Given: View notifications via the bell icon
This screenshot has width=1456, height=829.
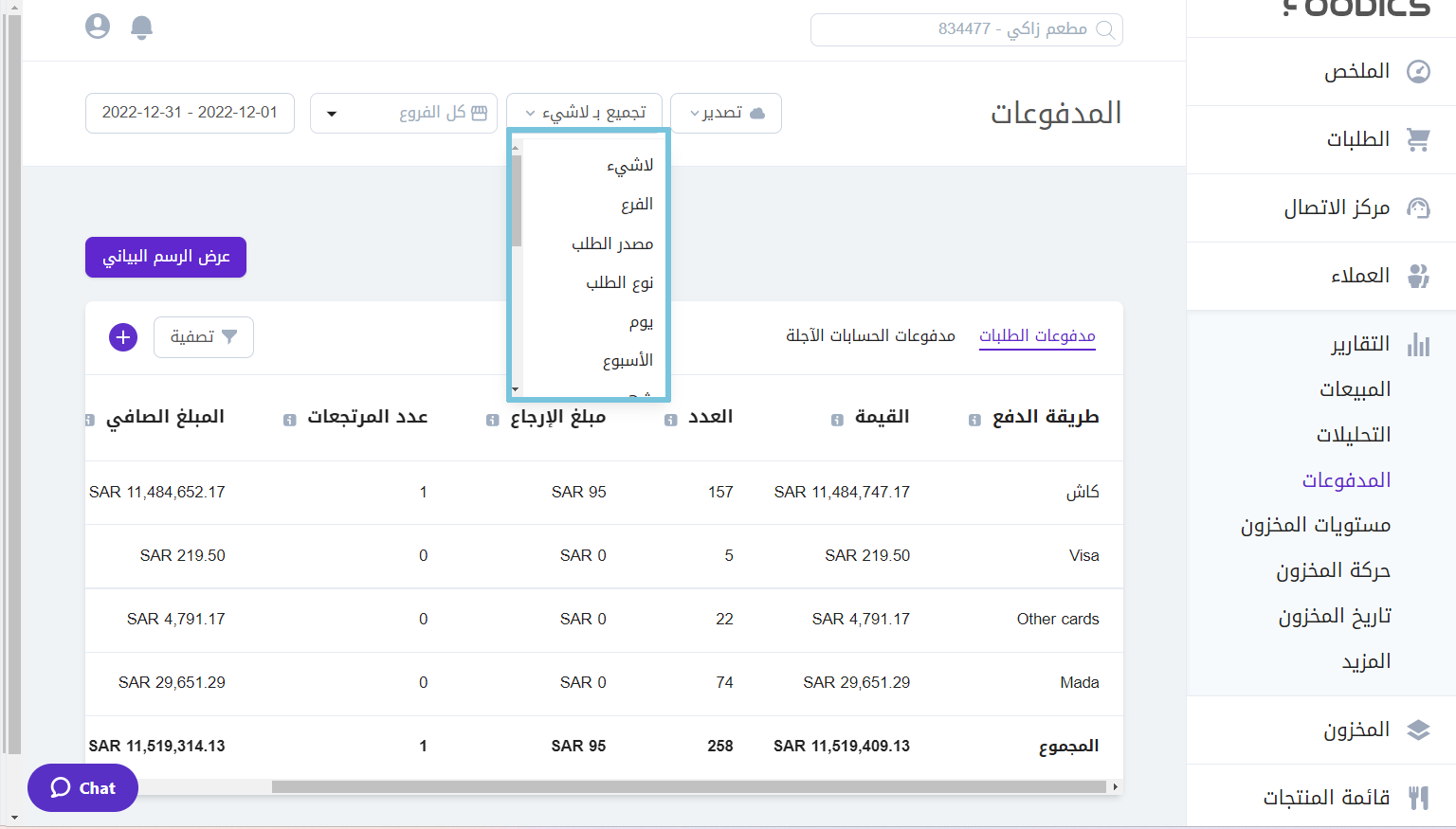Looking at the screenshot, I should click(141, 27).
